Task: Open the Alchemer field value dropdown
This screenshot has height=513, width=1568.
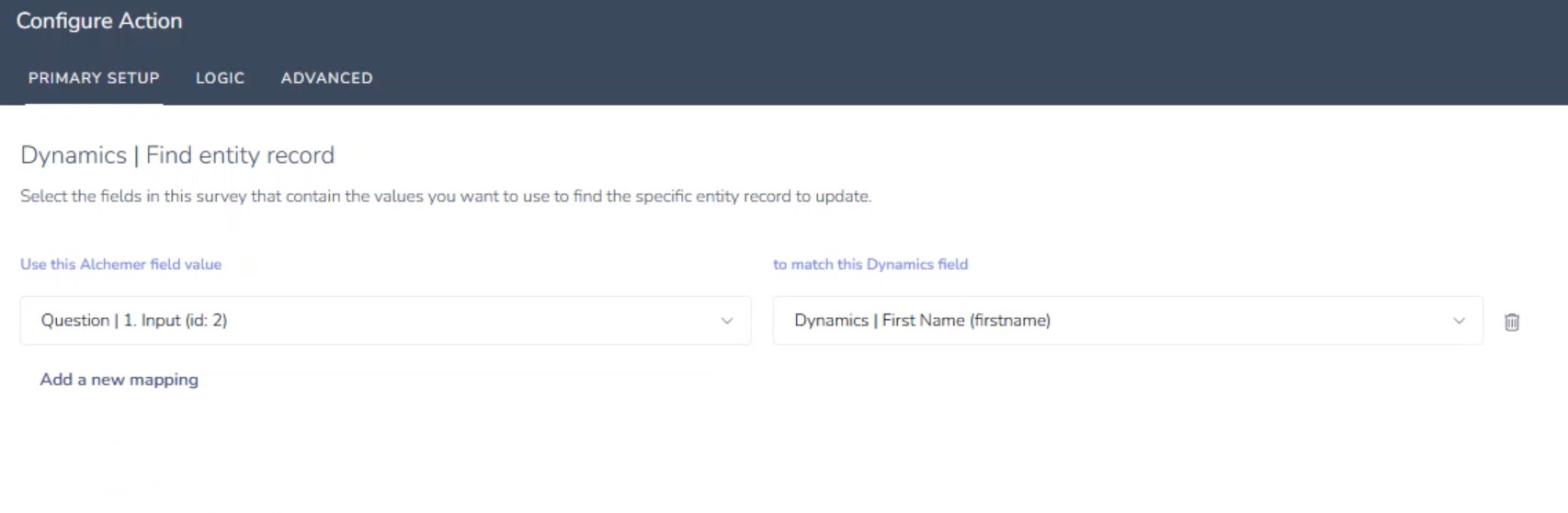Action: [x=385, y=320]
